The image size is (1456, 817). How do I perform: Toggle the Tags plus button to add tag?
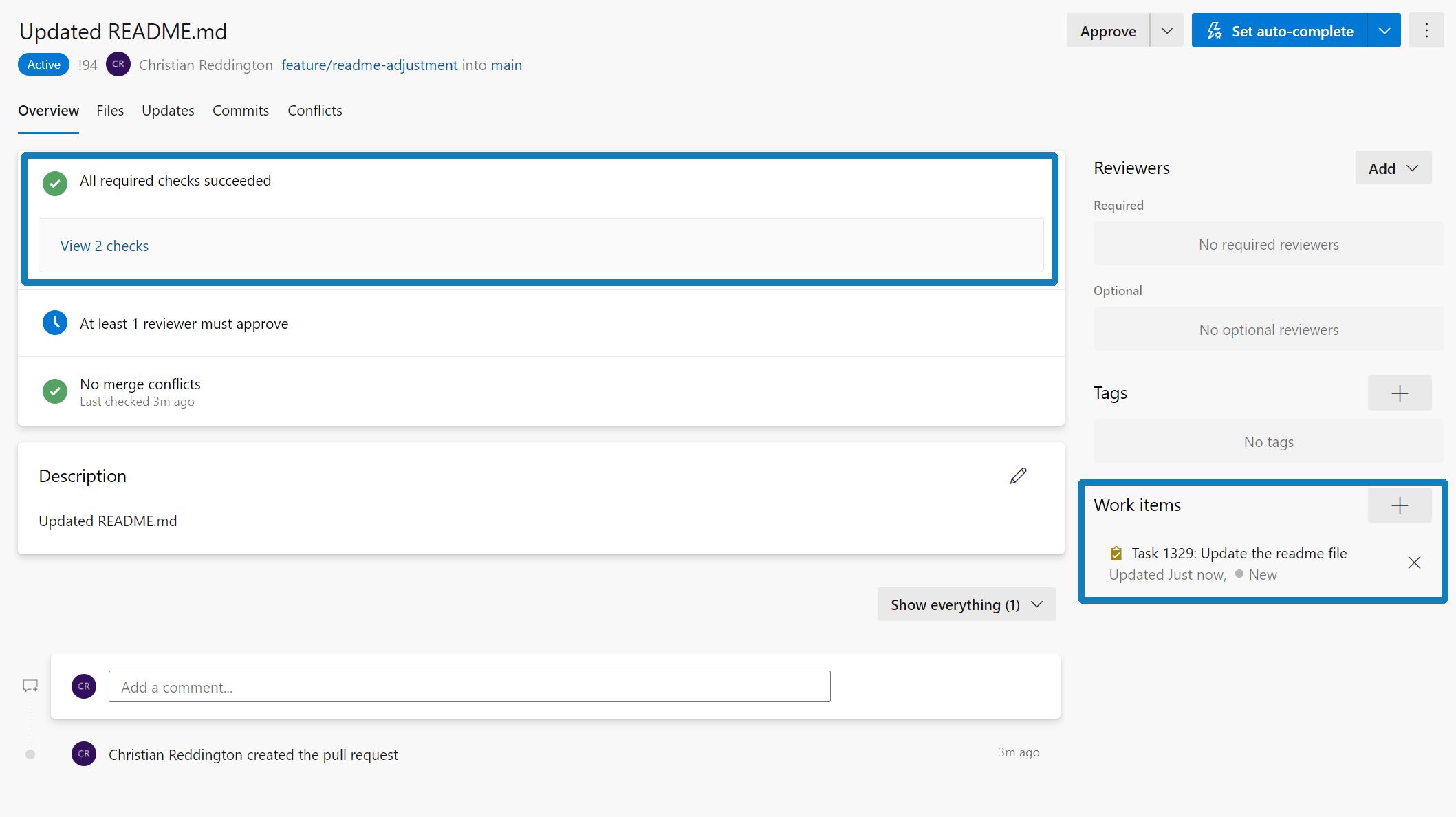pyautogui.click(x=1400, y=392)
